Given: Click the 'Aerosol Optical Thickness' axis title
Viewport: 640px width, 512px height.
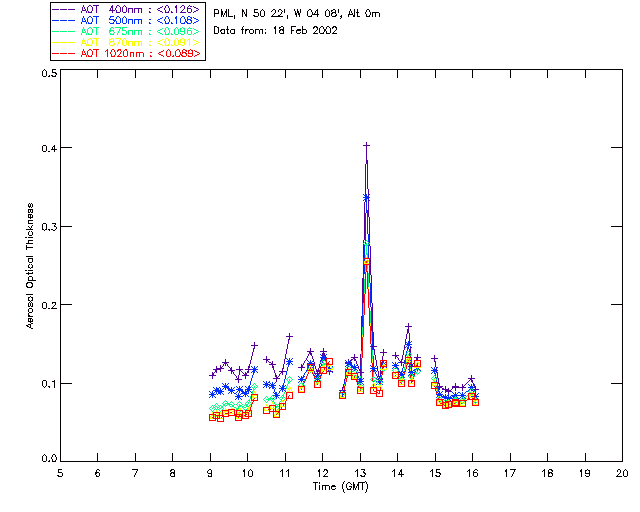Looking at the screenshot, I should 30,266.
